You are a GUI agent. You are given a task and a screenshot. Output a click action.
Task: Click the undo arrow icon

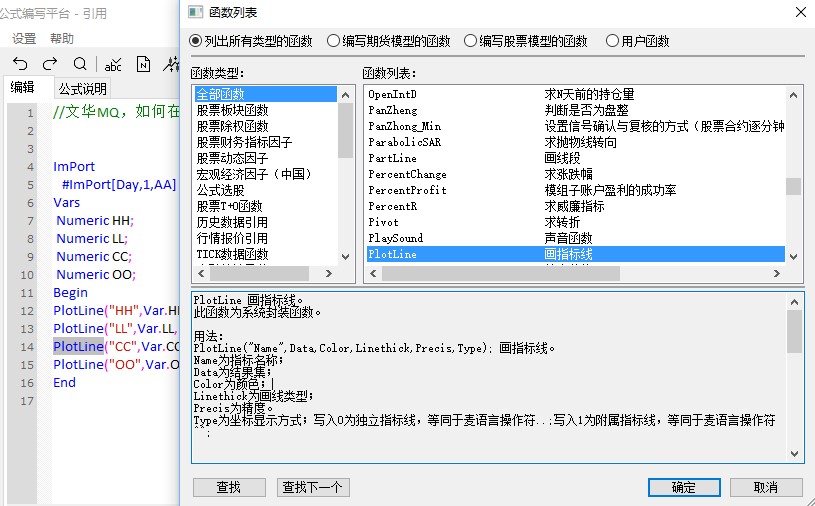click(x=20, y=64)
